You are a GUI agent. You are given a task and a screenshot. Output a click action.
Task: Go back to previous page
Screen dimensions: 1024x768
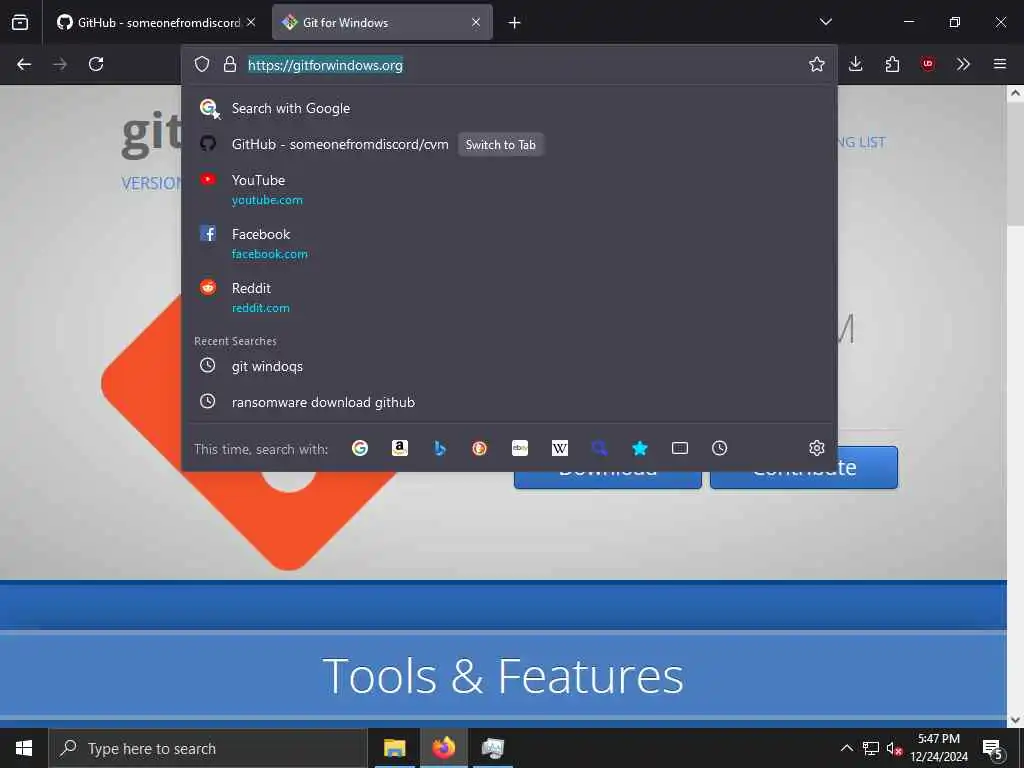pyautogui.click(x=24, y=64)
